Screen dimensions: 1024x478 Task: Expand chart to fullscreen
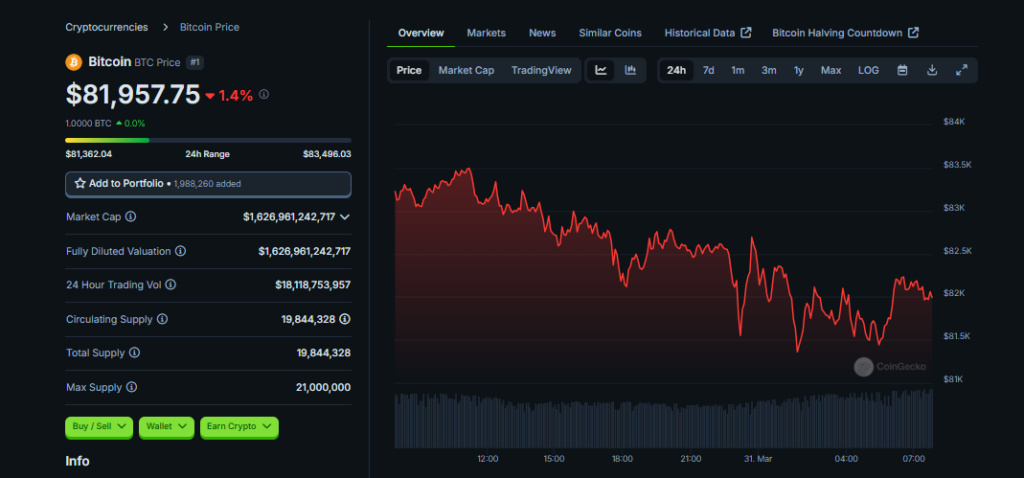(x=961, y=71)
